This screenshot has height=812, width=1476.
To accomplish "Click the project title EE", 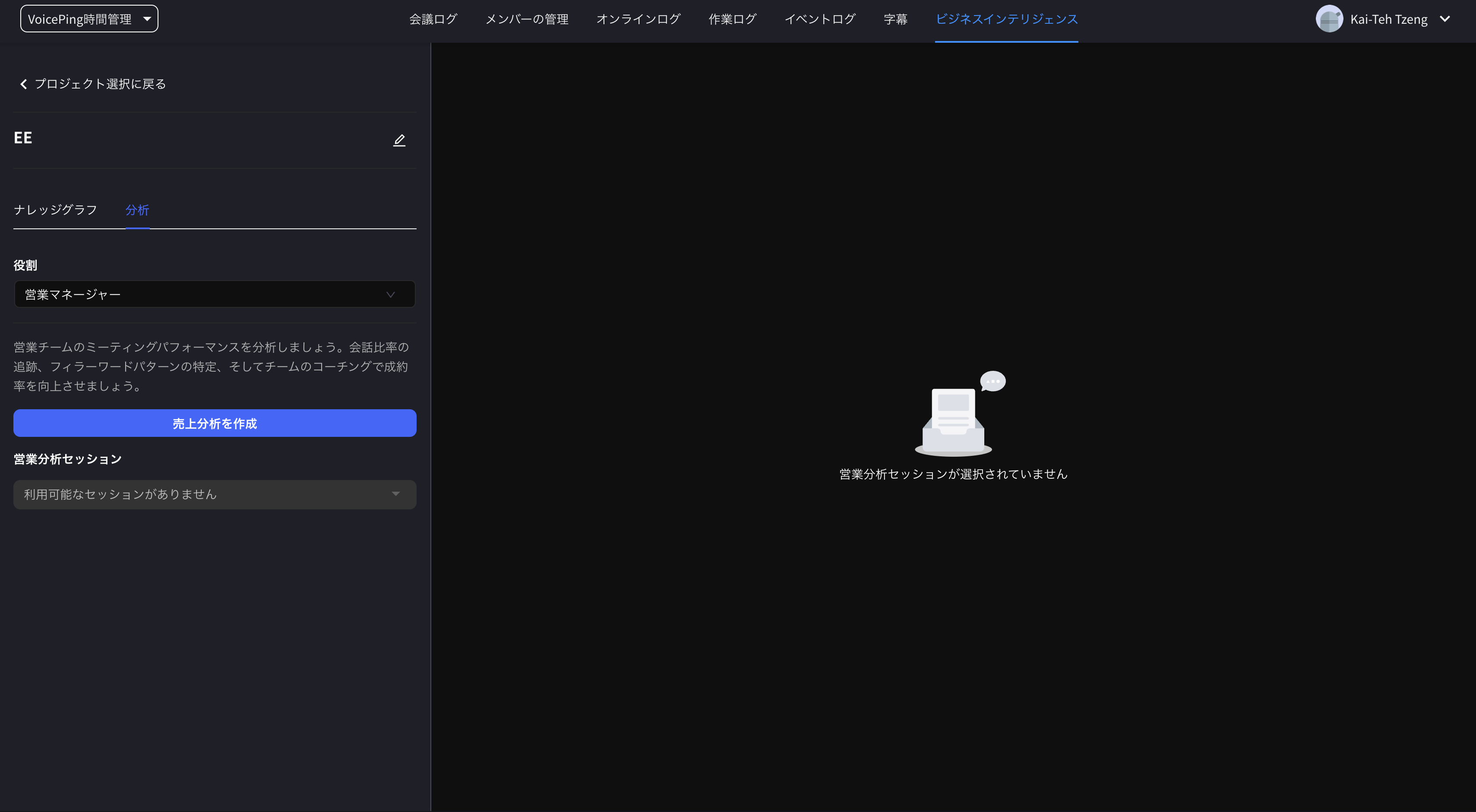I will 23,138.
